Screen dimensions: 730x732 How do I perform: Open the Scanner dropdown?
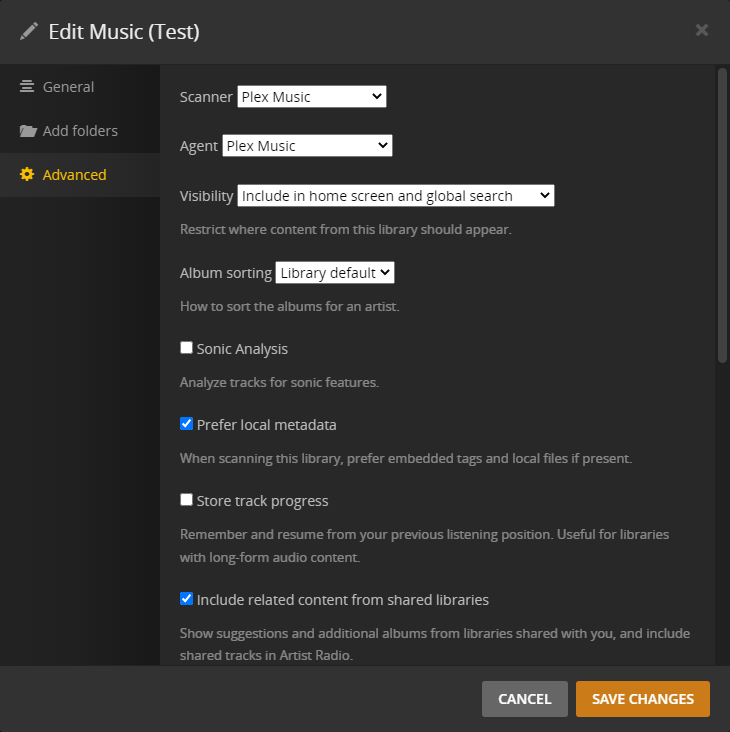coord(311,97)
